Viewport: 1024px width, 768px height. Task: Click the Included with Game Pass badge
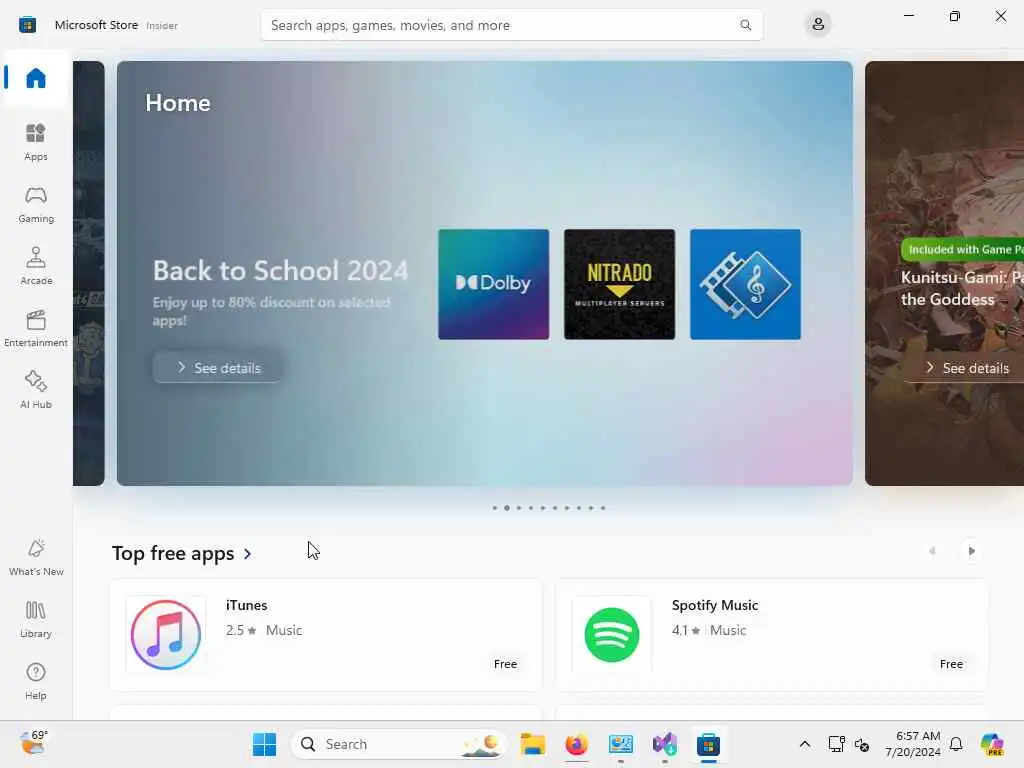(964, 249)
